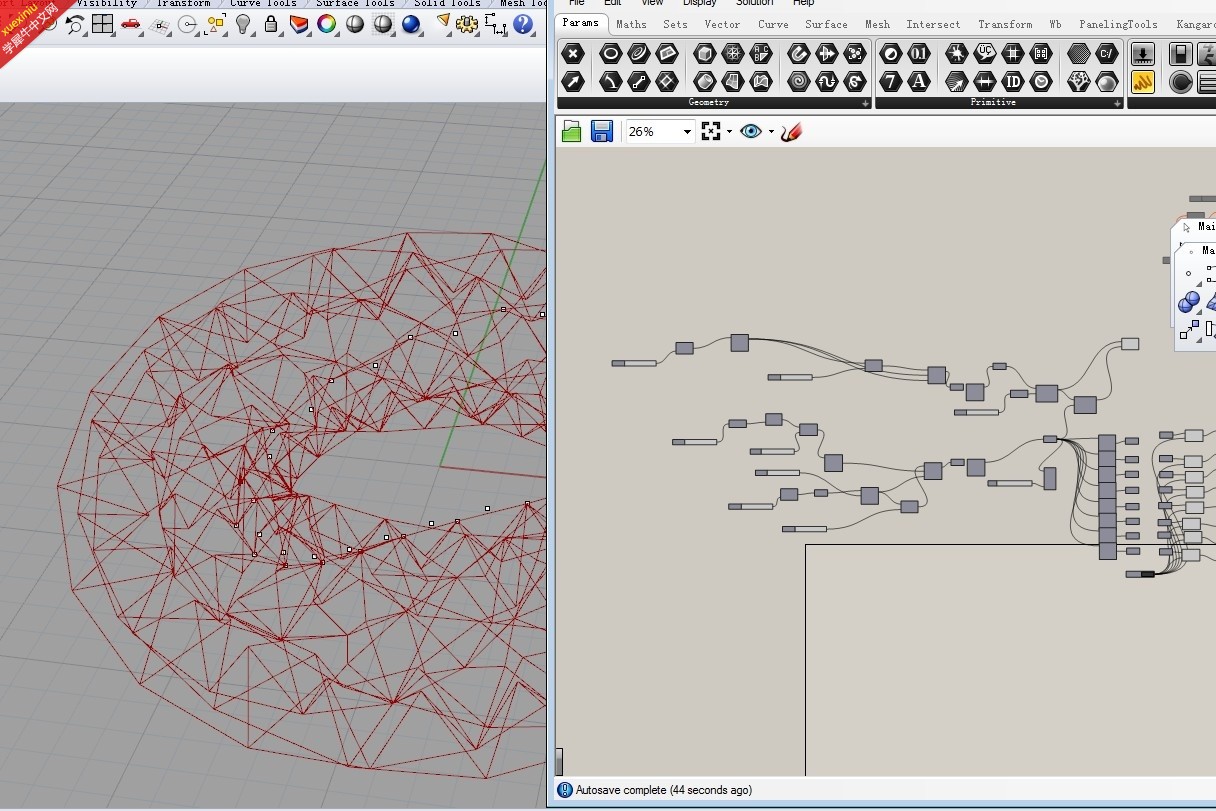Select the yellow wave icon in Input panel
The width and height of the screenshot is (1216, 811).
[x=1143, y=81]
